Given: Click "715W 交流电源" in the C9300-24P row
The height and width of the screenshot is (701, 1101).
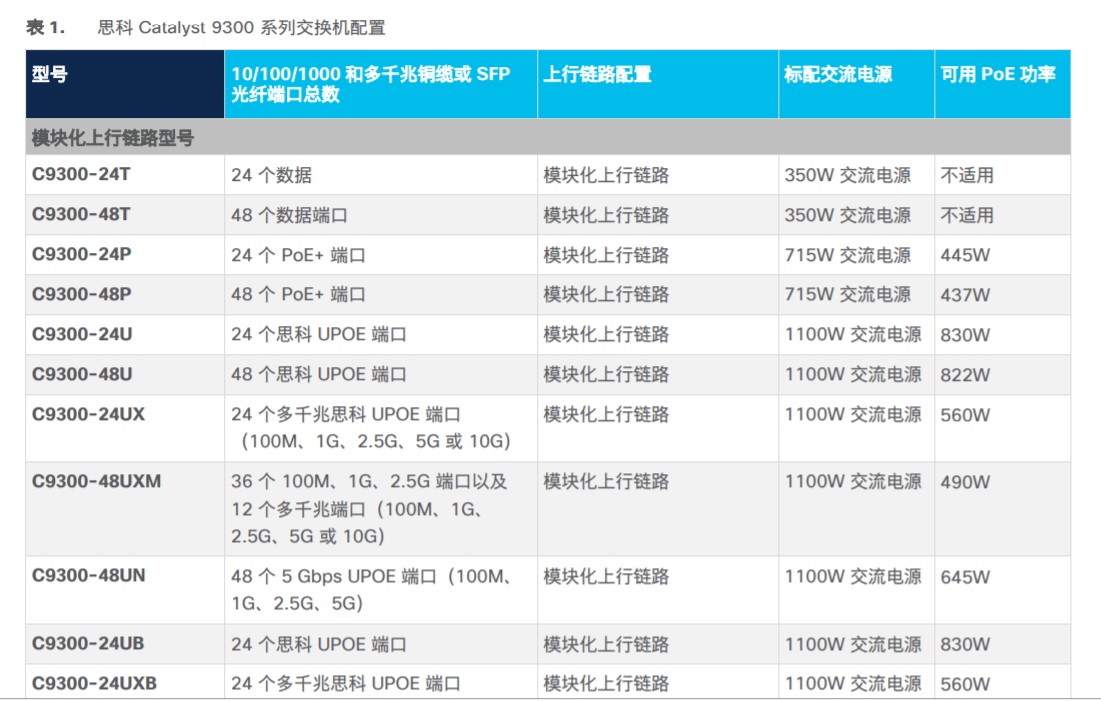Looking at the screenshot, I should [x=848, y=255].
